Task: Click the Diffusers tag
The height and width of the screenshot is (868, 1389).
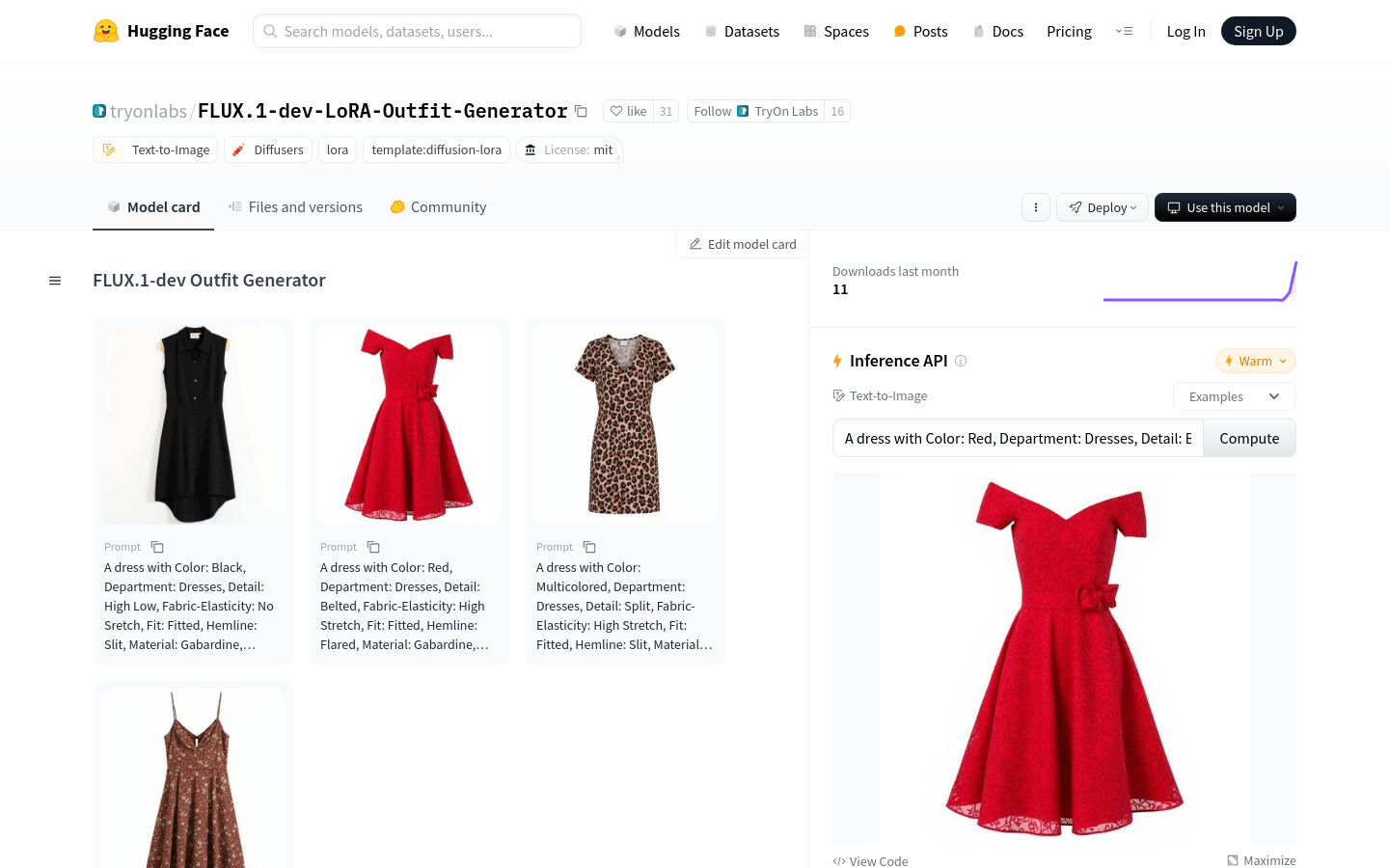Action: (x=268, y=149)
